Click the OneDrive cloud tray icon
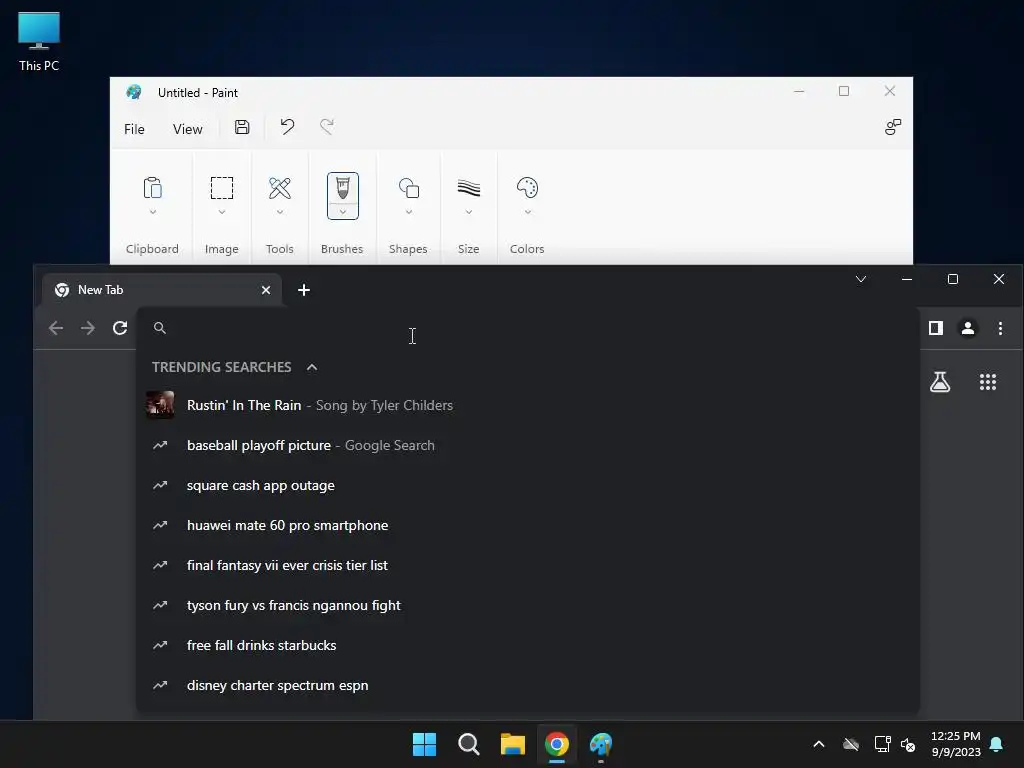Viewport: 1024px width, 768px height. tap(851, 744)
